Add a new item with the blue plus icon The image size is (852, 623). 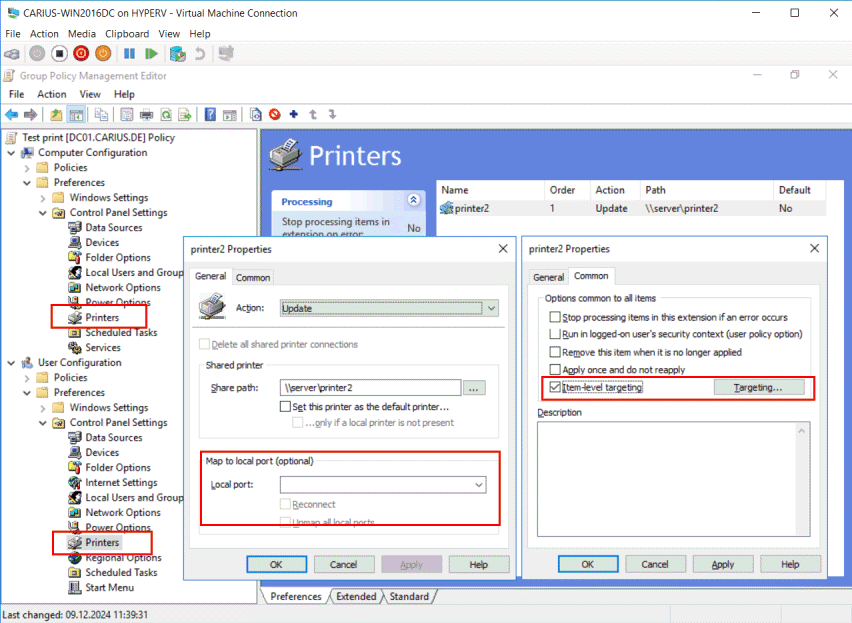[x=294, y=115]
